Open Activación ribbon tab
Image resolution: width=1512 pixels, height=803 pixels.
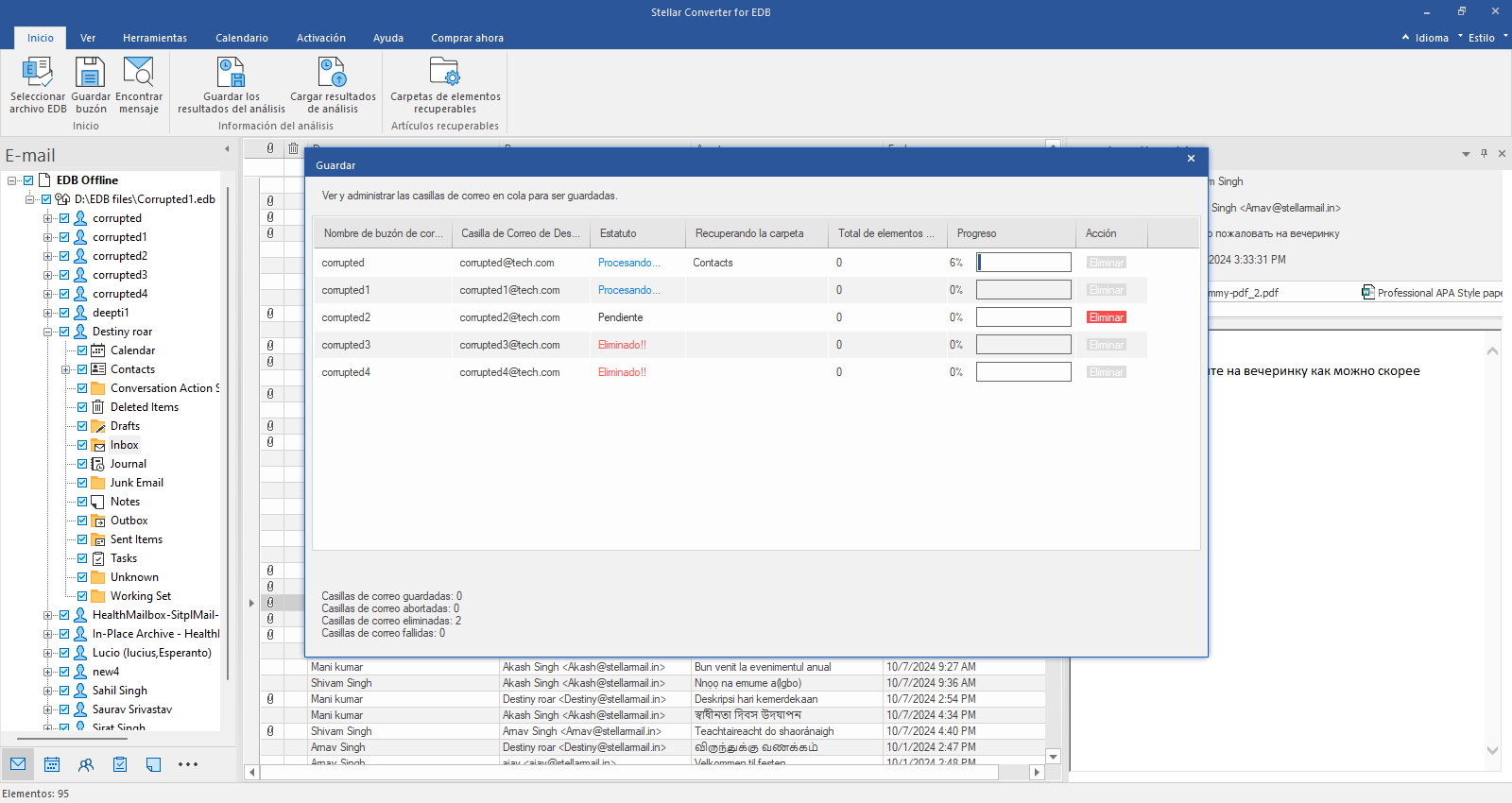click(321, 38)
